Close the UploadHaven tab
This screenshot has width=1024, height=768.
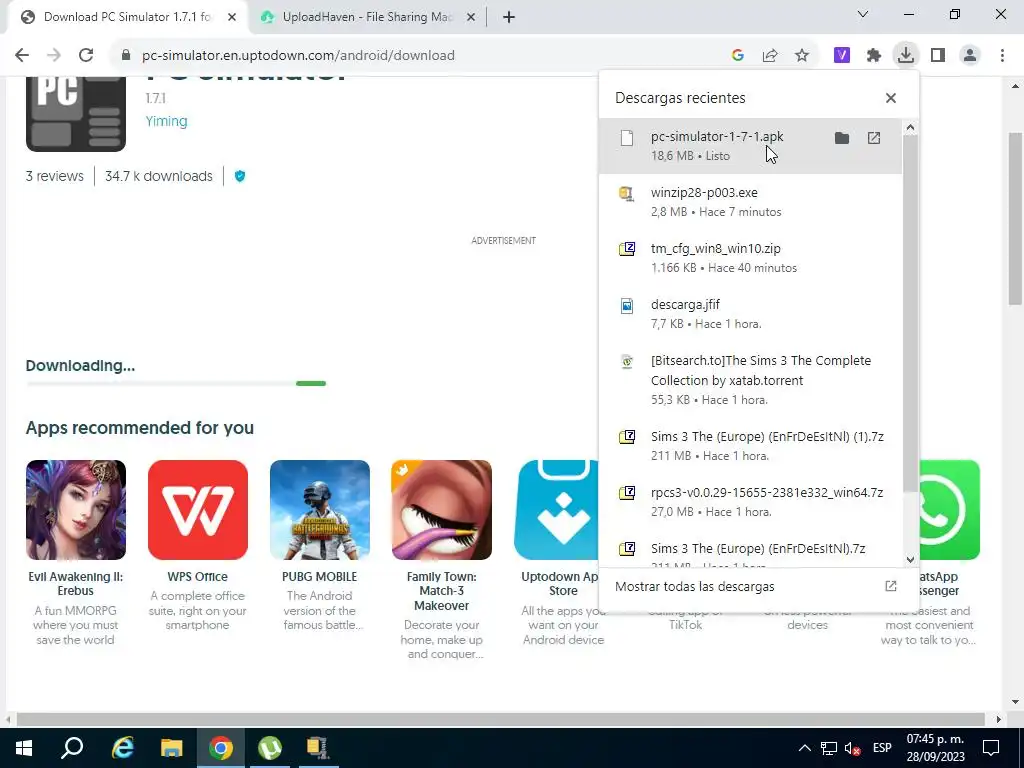(471, 18)
